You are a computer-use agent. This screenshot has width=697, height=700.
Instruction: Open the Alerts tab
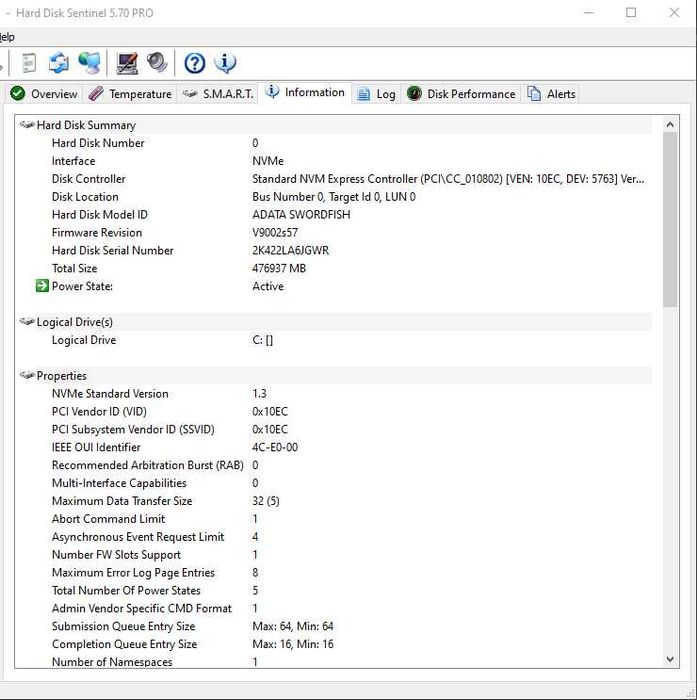[551, 94]
